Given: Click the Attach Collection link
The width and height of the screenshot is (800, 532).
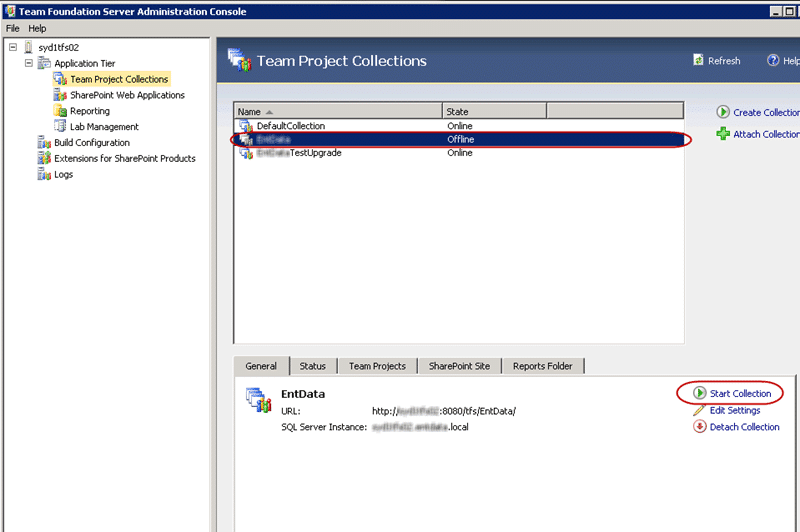Looking at the screenshot, I should coord(766,134).
